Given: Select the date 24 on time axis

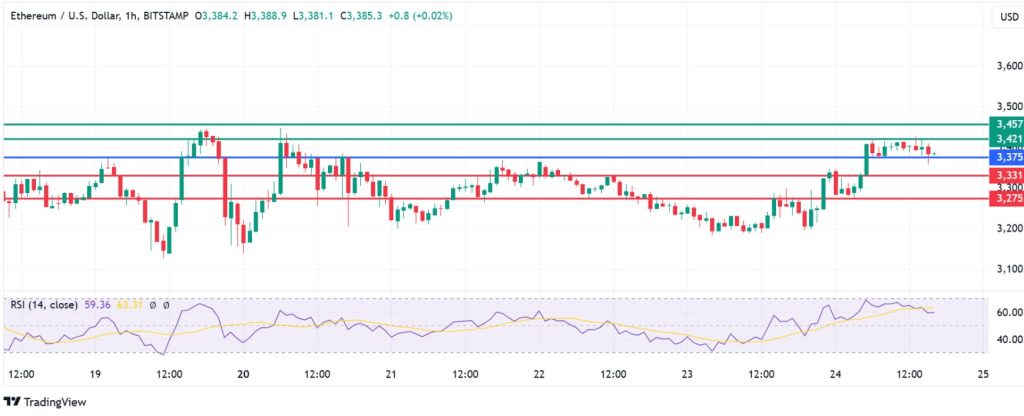Looking at the screenshot, I should click(835, 374).
